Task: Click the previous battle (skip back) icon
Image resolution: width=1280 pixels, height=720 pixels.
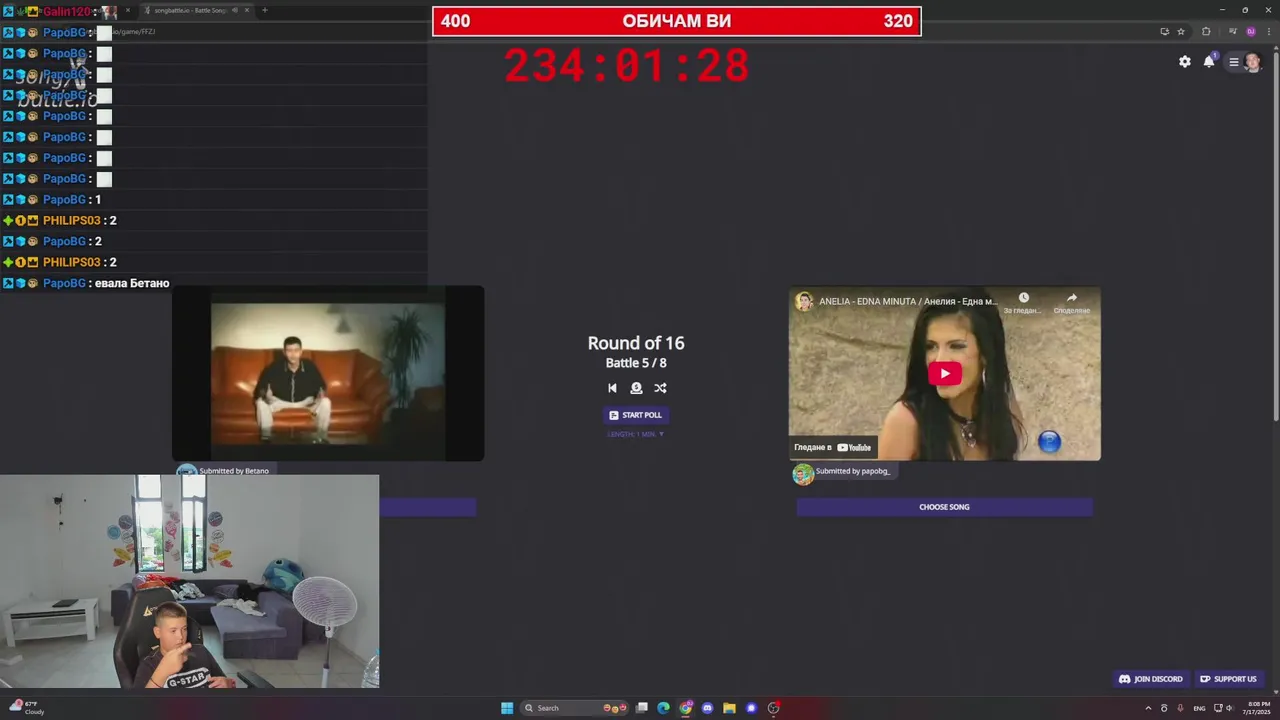Action: point(612,388)
